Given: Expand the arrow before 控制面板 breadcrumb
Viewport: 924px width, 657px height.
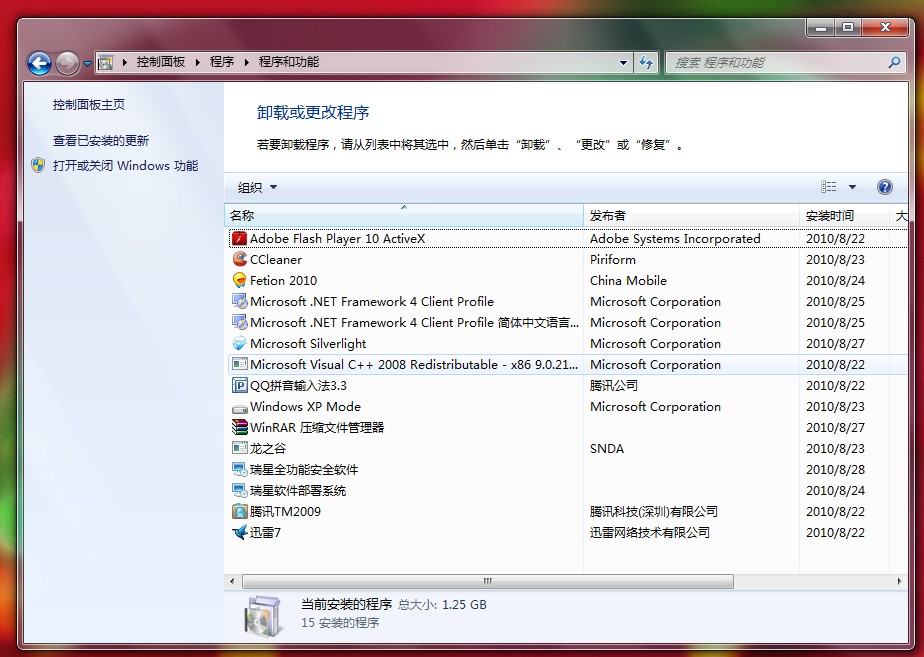Looking at the screenshot, I should [124, 62].
